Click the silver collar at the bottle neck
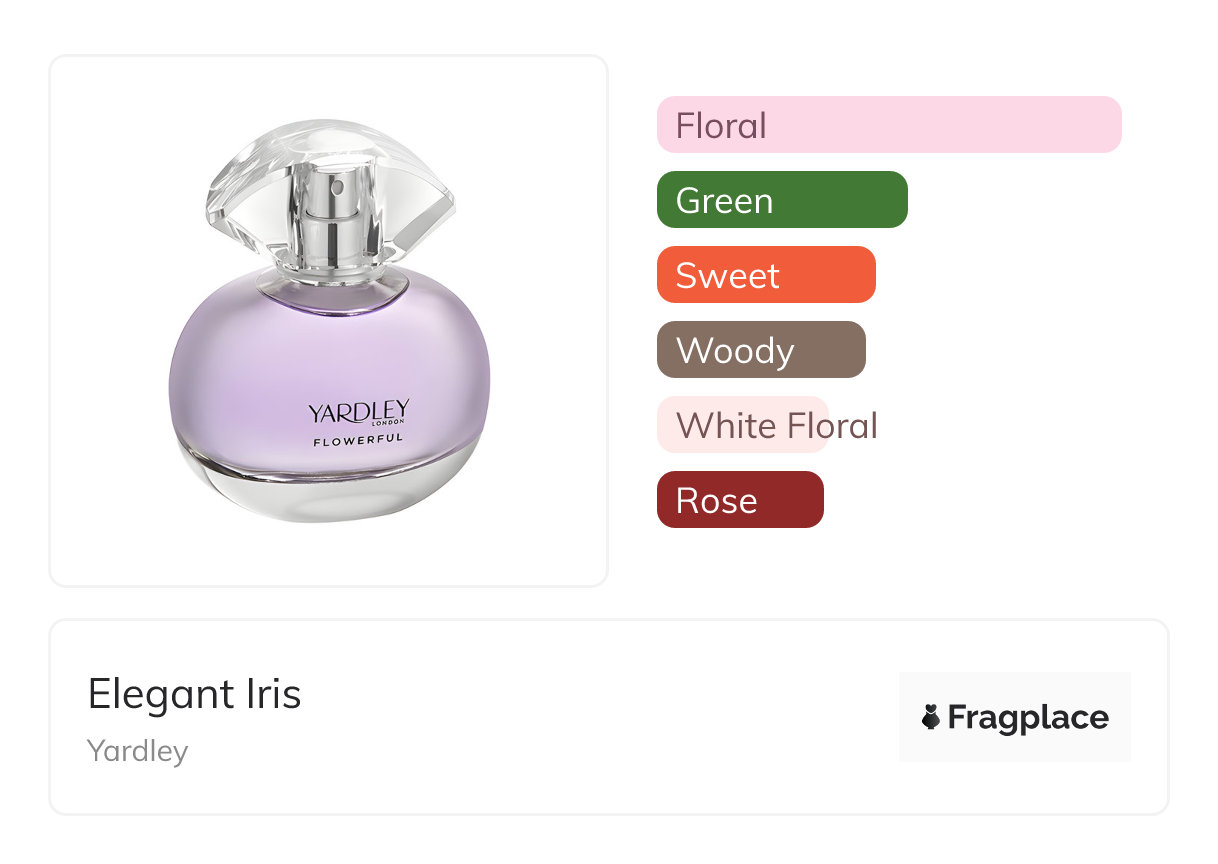The width and height of the screenshot is (1218, 864). pyautogui.click(x=332, y=281)
